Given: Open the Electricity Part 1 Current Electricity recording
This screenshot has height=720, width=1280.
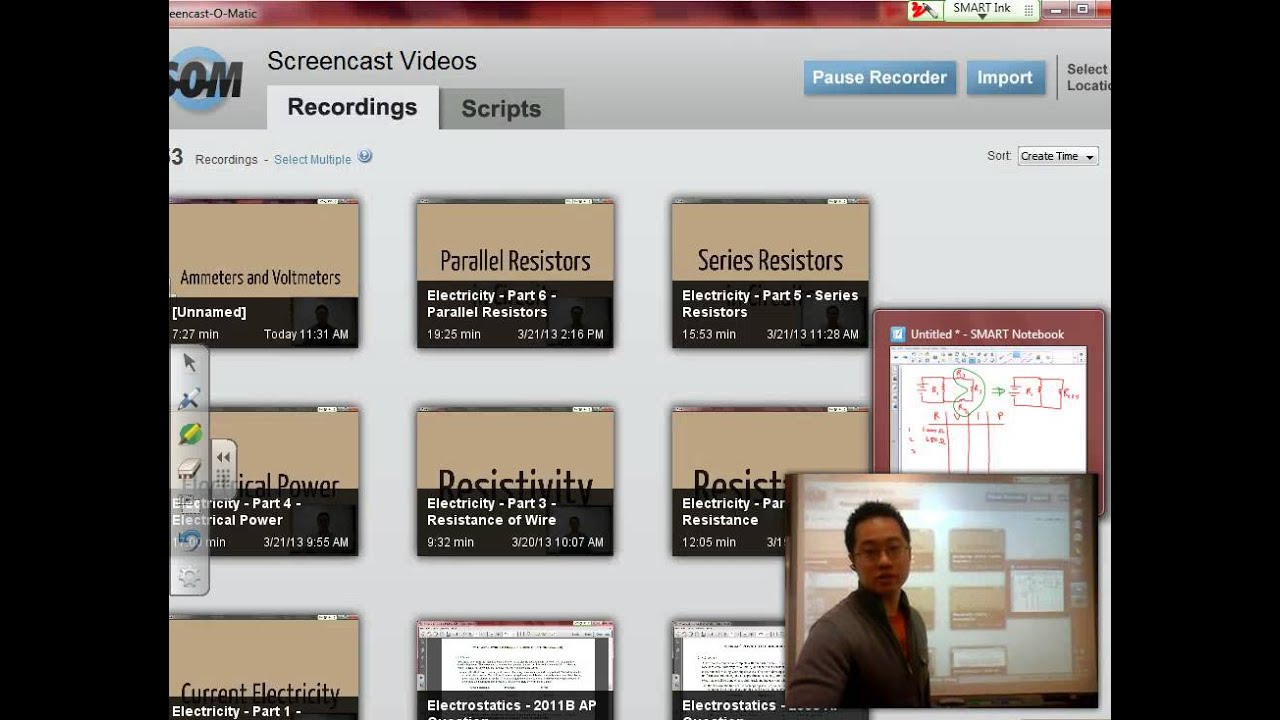Looking at the screenshot, I should 264,668.
